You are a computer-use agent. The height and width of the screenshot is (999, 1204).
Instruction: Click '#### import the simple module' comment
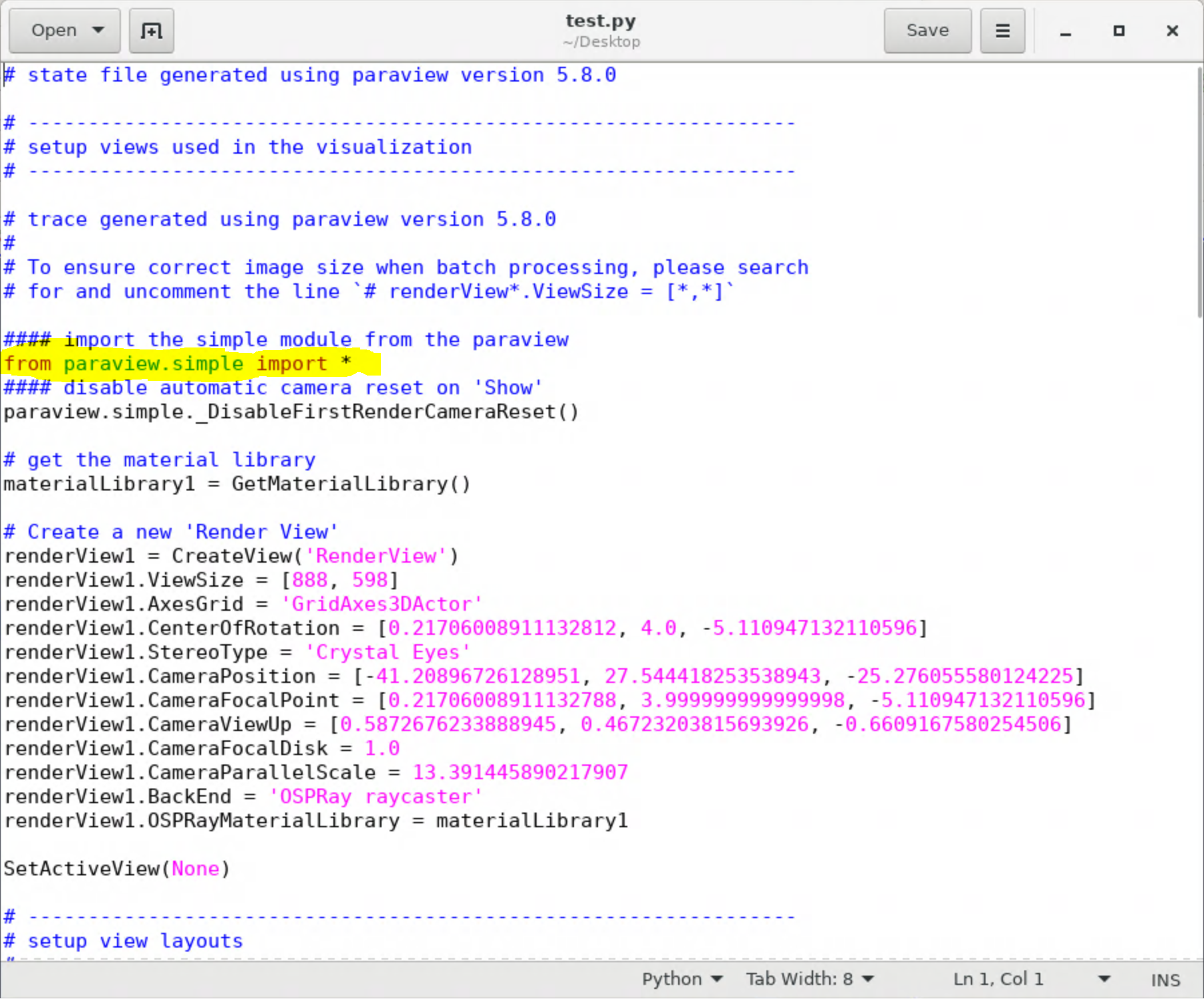286,339
